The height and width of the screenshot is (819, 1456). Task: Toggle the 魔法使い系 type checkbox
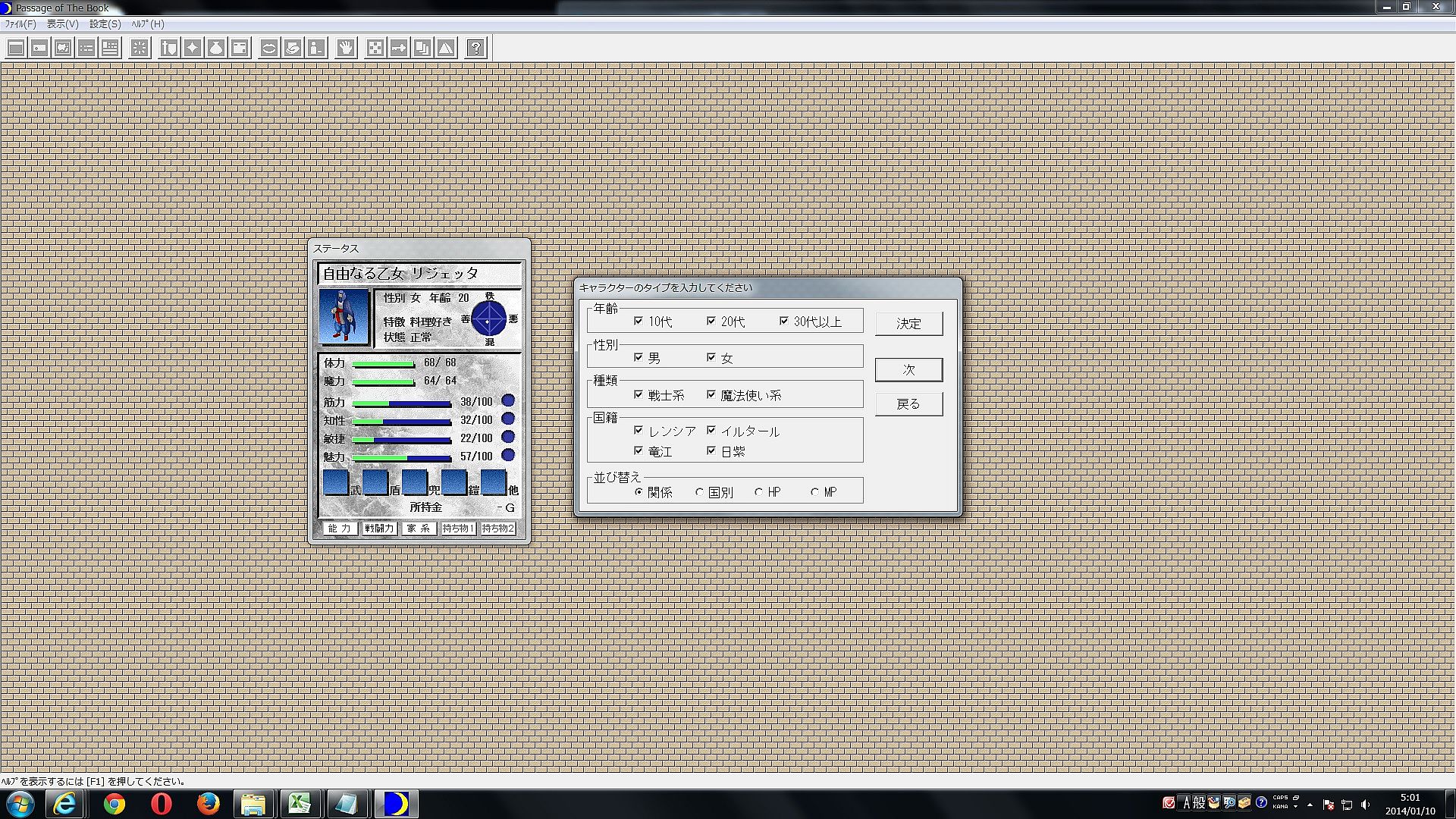[x=711, y=394]
